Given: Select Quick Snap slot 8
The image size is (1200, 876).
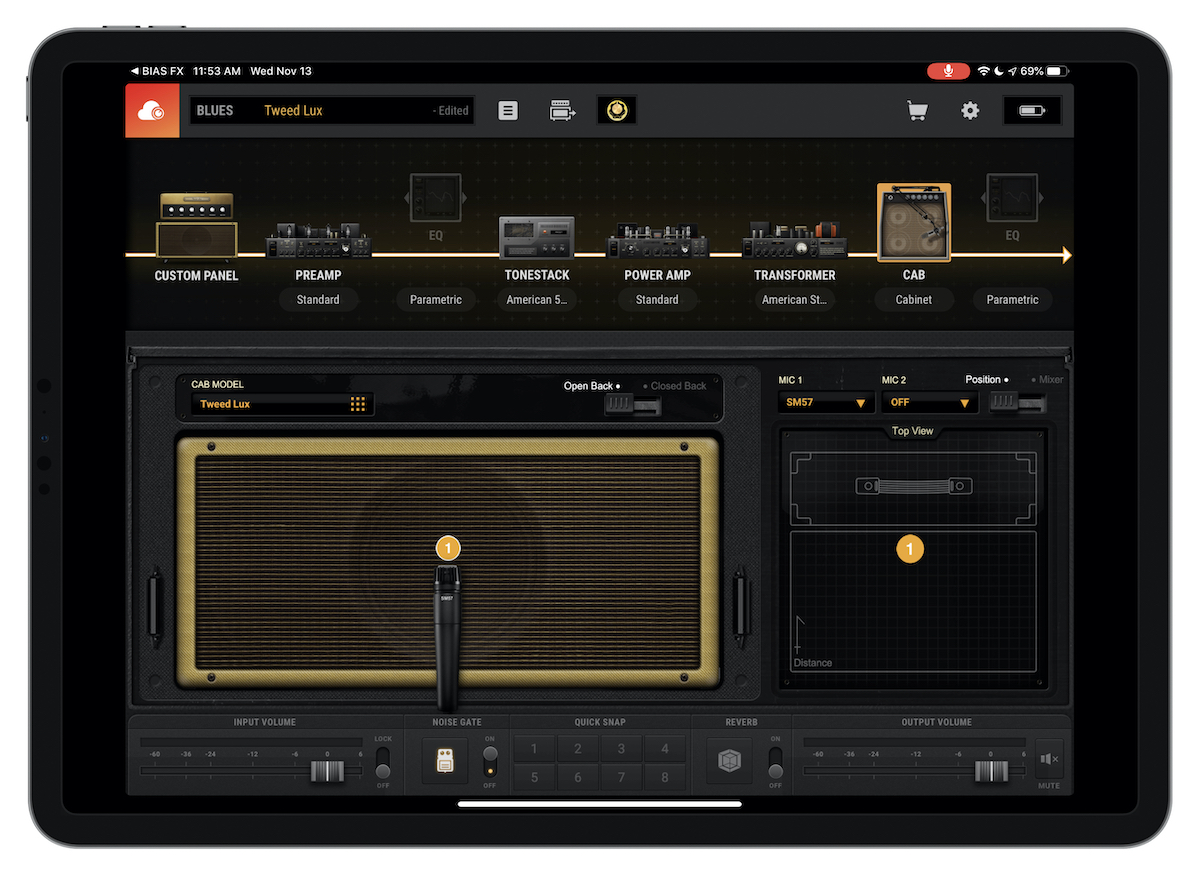Looking at the screenshot, I should point(665,777).
